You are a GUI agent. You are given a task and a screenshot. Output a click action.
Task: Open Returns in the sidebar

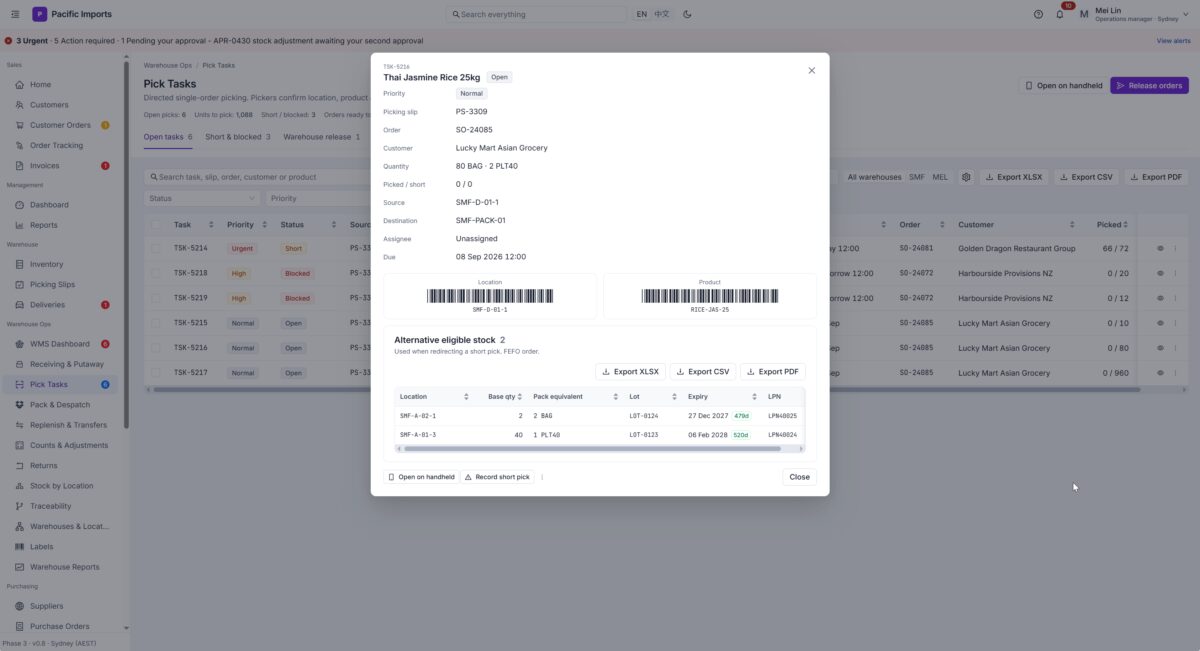(x=59, y=466)
